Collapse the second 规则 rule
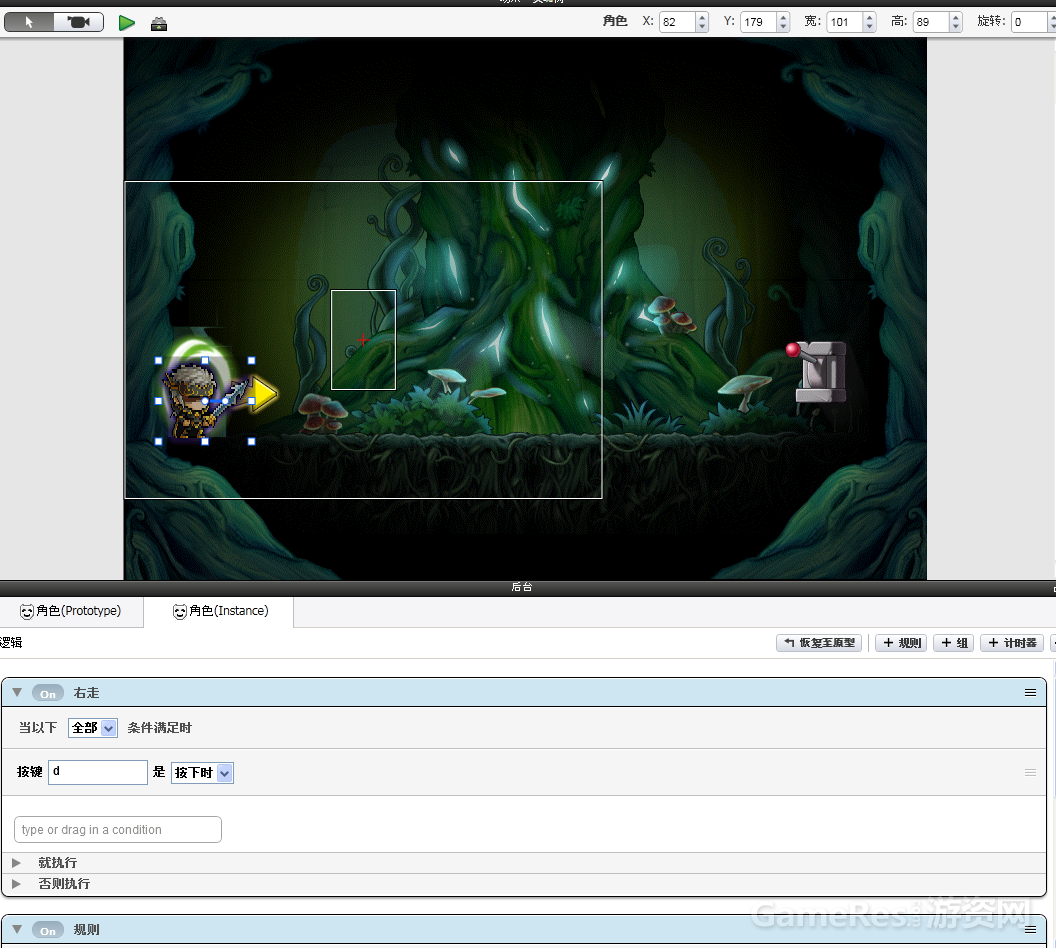 [18, 929]
